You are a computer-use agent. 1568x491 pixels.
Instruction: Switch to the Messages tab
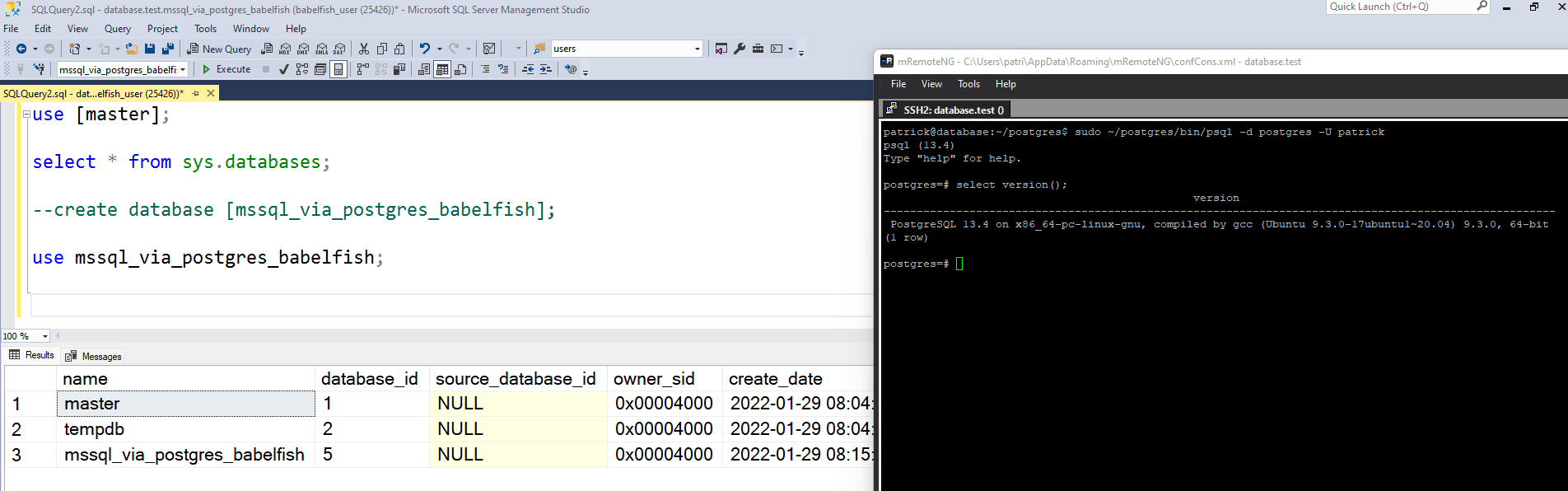pos(93,356)
